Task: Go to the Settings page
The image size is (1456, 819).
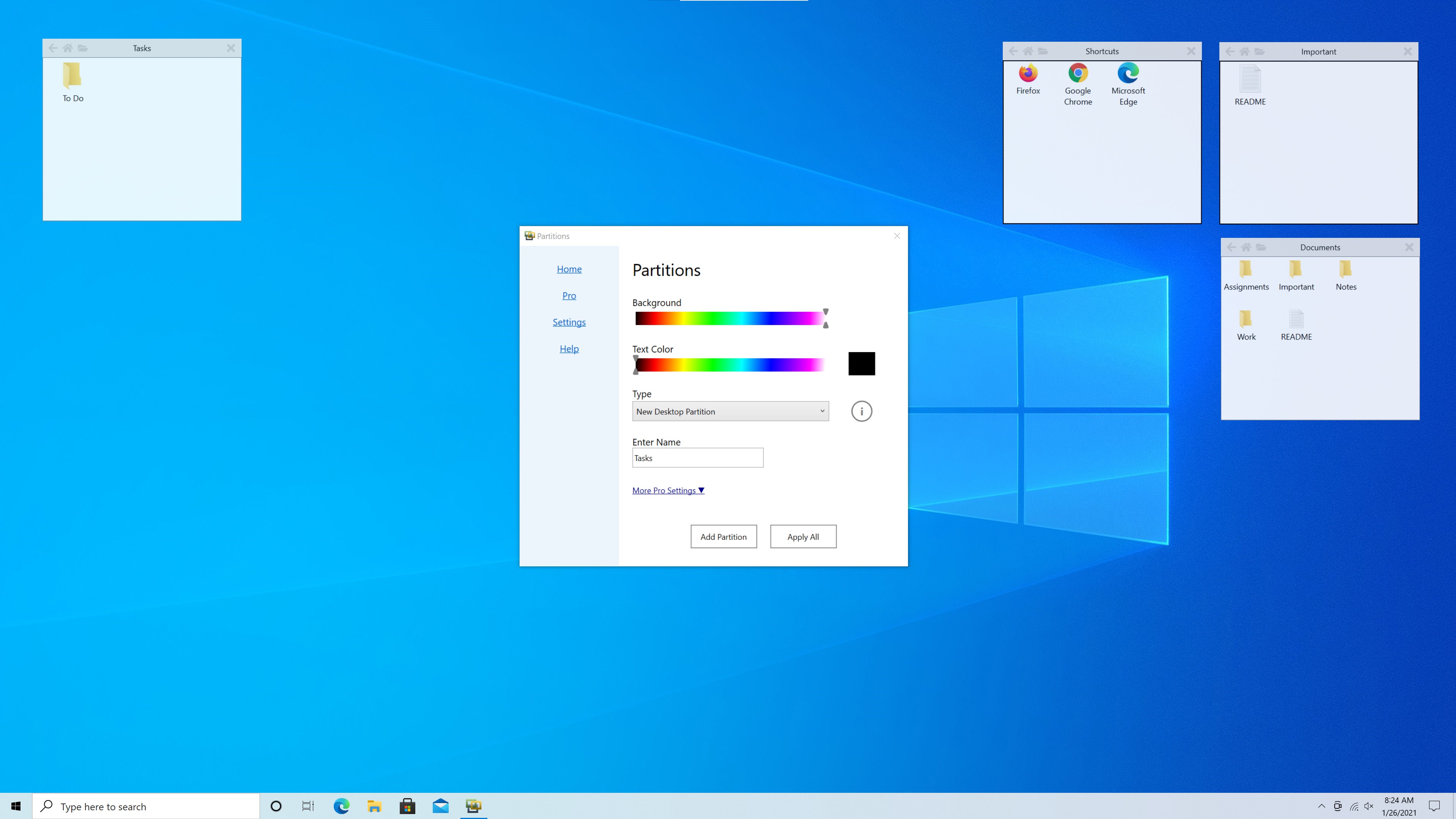Action: pos(569,322)
